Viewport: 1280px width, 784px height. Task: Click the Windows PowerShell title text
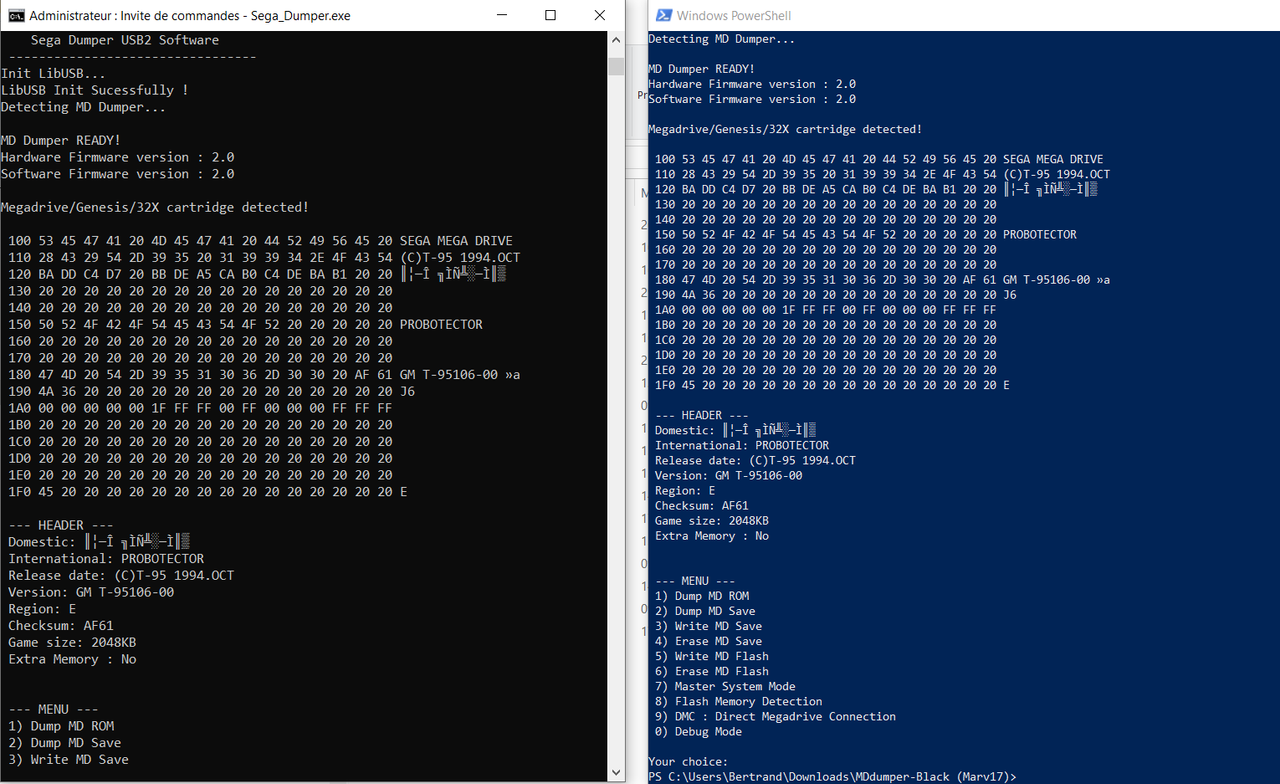pos(734,16)
